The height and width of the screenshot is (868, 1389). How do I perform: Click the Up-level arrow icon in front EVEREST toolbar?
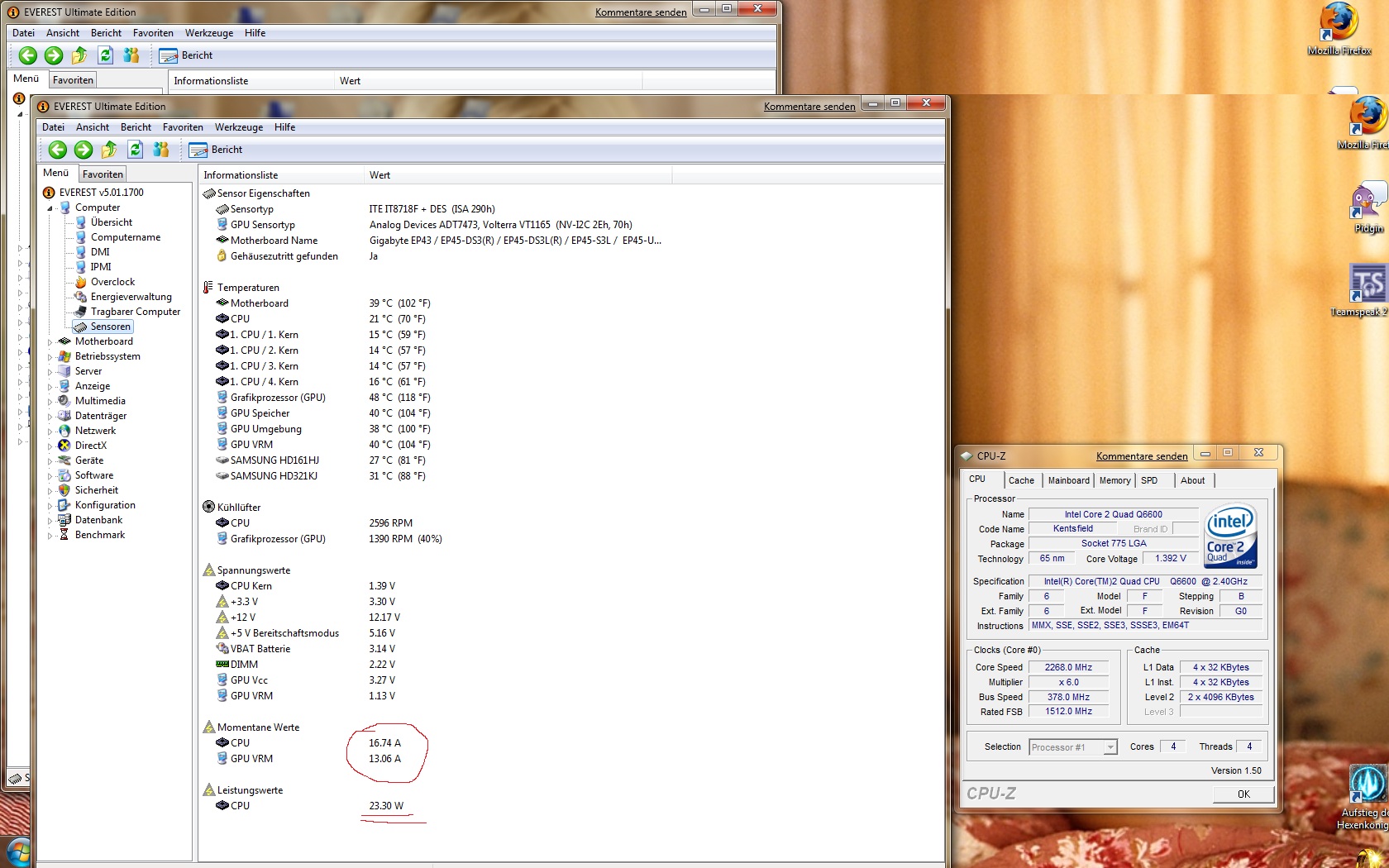pyautogui.click(x=109, y=150)
